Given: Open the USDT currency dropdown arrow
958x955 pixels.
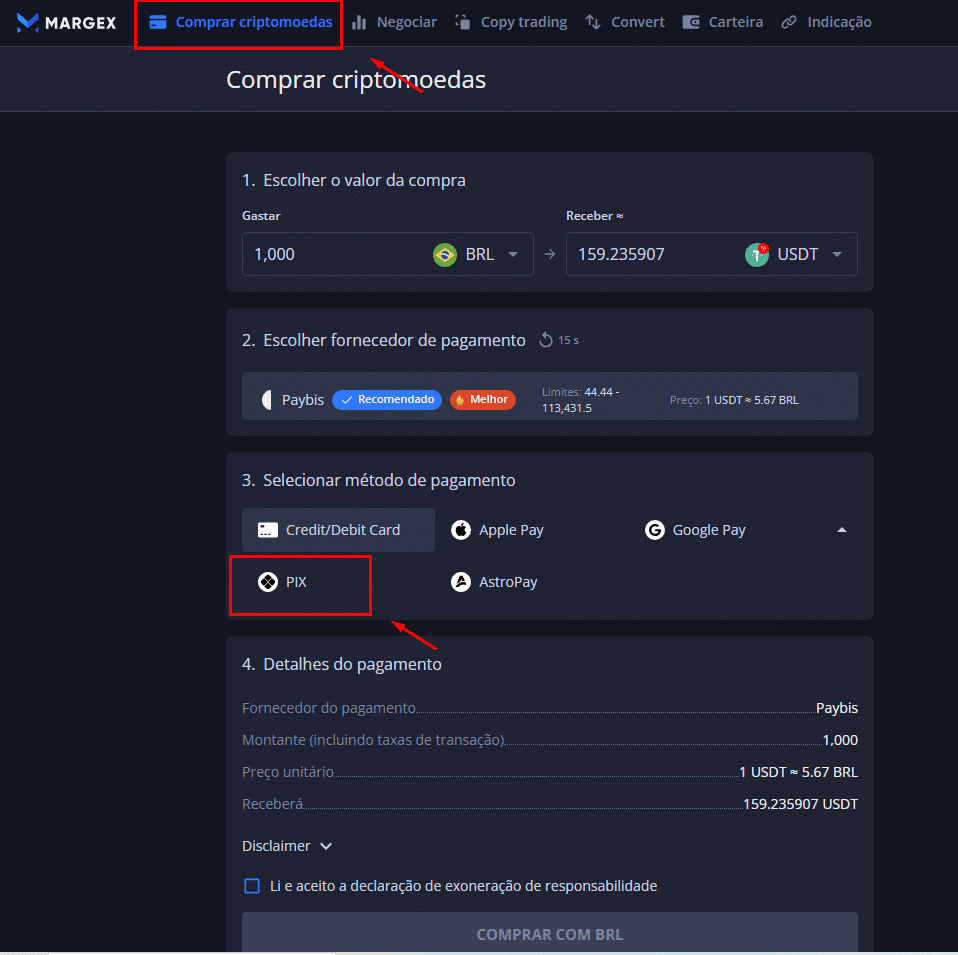Looking at the screenshot, I should coord(837,255).
